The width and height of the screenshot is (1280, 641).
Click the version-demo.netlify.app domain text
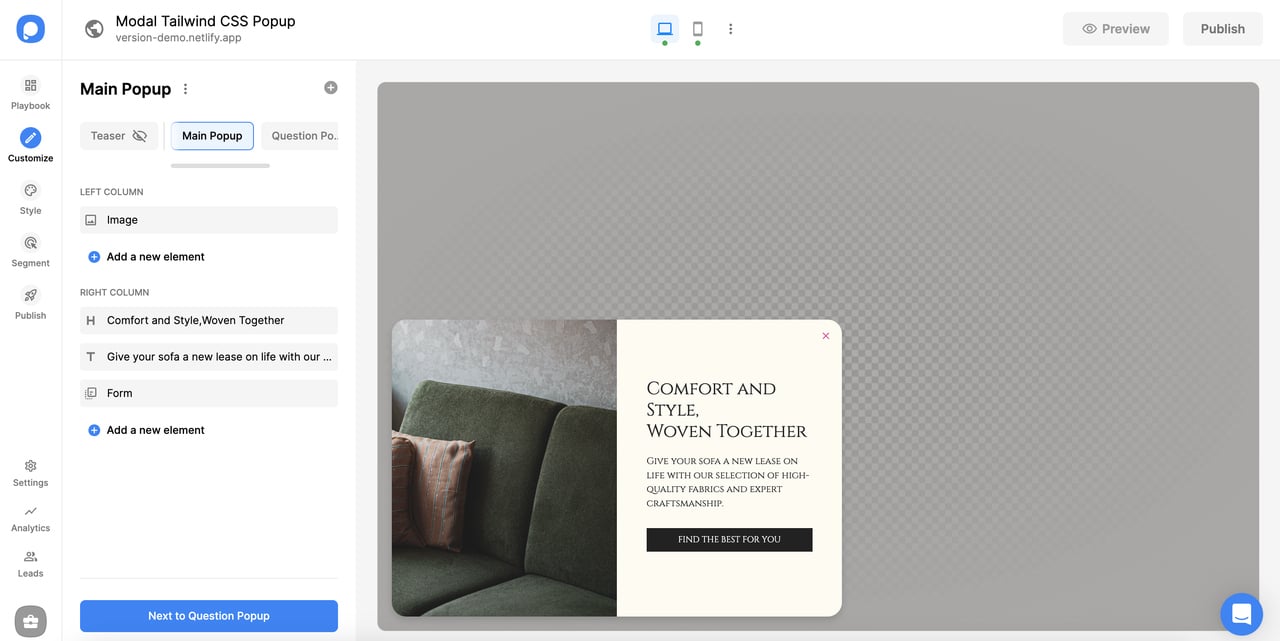[x=178, y=38]
